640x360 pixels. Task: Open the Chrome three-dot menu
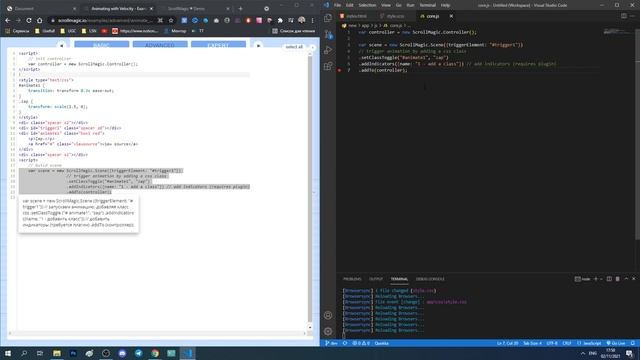[313, 20]
